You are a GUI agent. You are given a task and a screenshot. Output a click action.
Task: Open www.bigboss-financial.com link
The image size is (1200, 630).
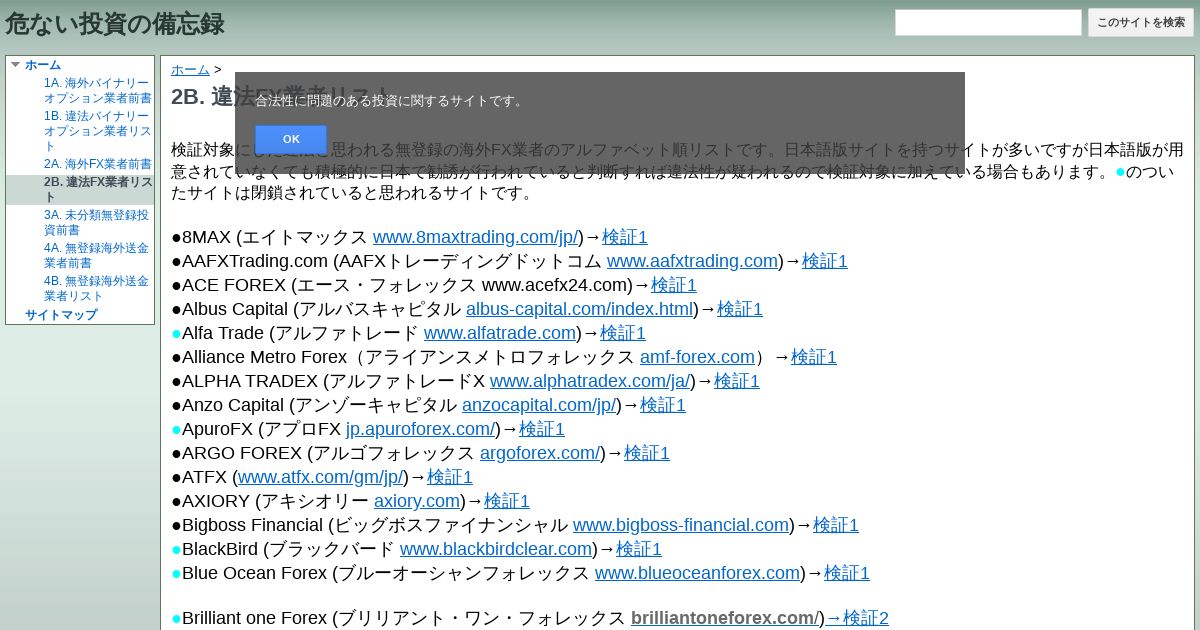pyautogui.click(x=681, y=525)
